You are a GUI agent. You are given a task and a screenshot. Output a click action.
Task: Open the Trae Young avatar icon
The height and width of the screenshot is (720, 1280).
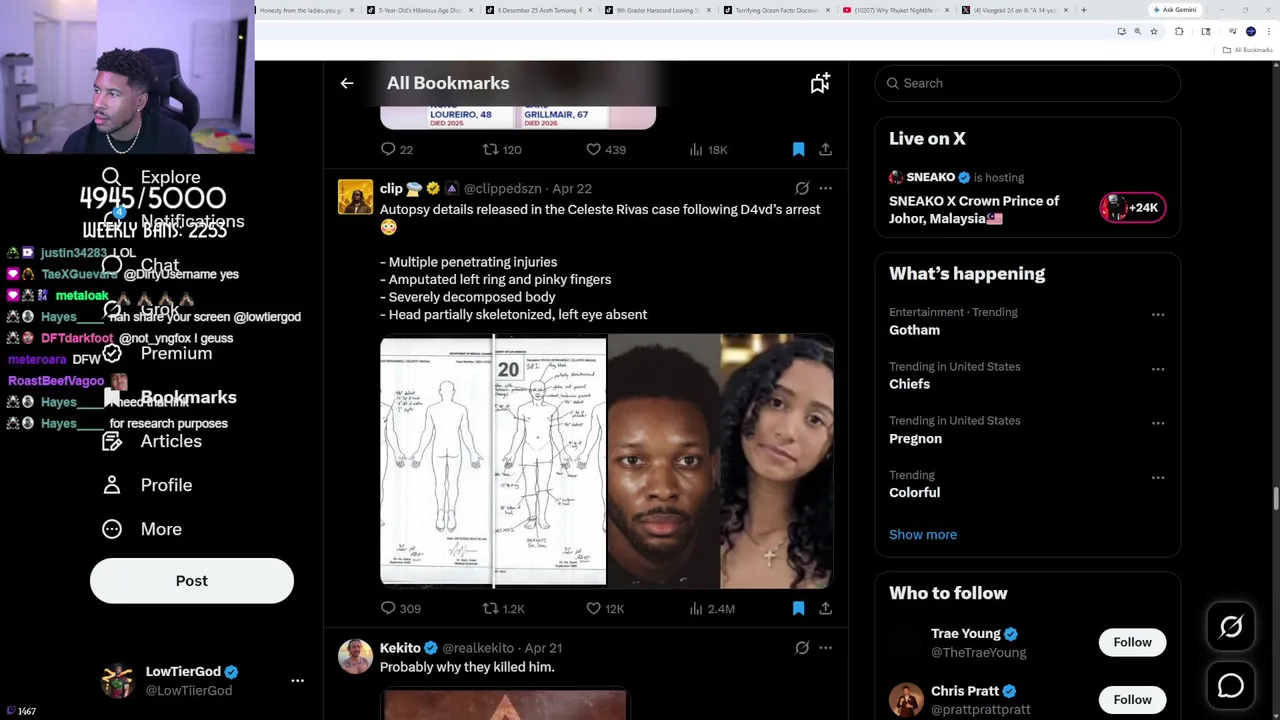906,642
